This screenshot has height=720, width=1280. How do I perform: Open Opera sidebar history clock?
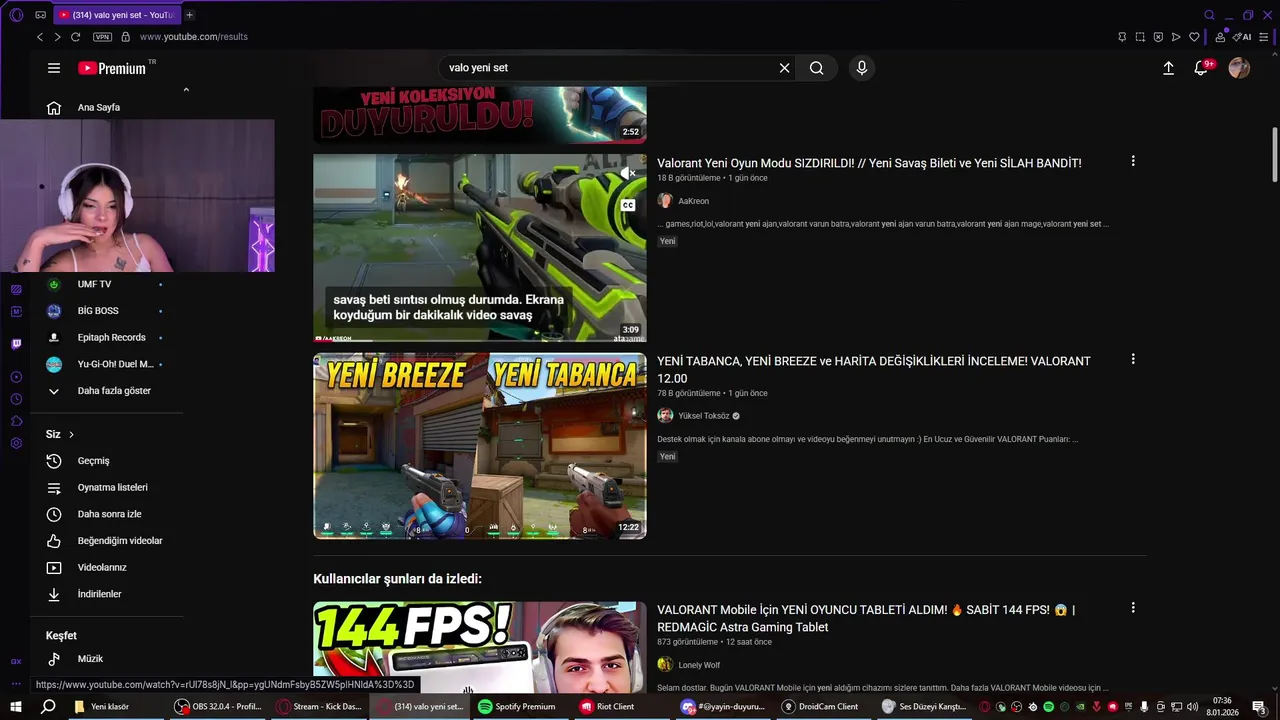pos(16,398)
